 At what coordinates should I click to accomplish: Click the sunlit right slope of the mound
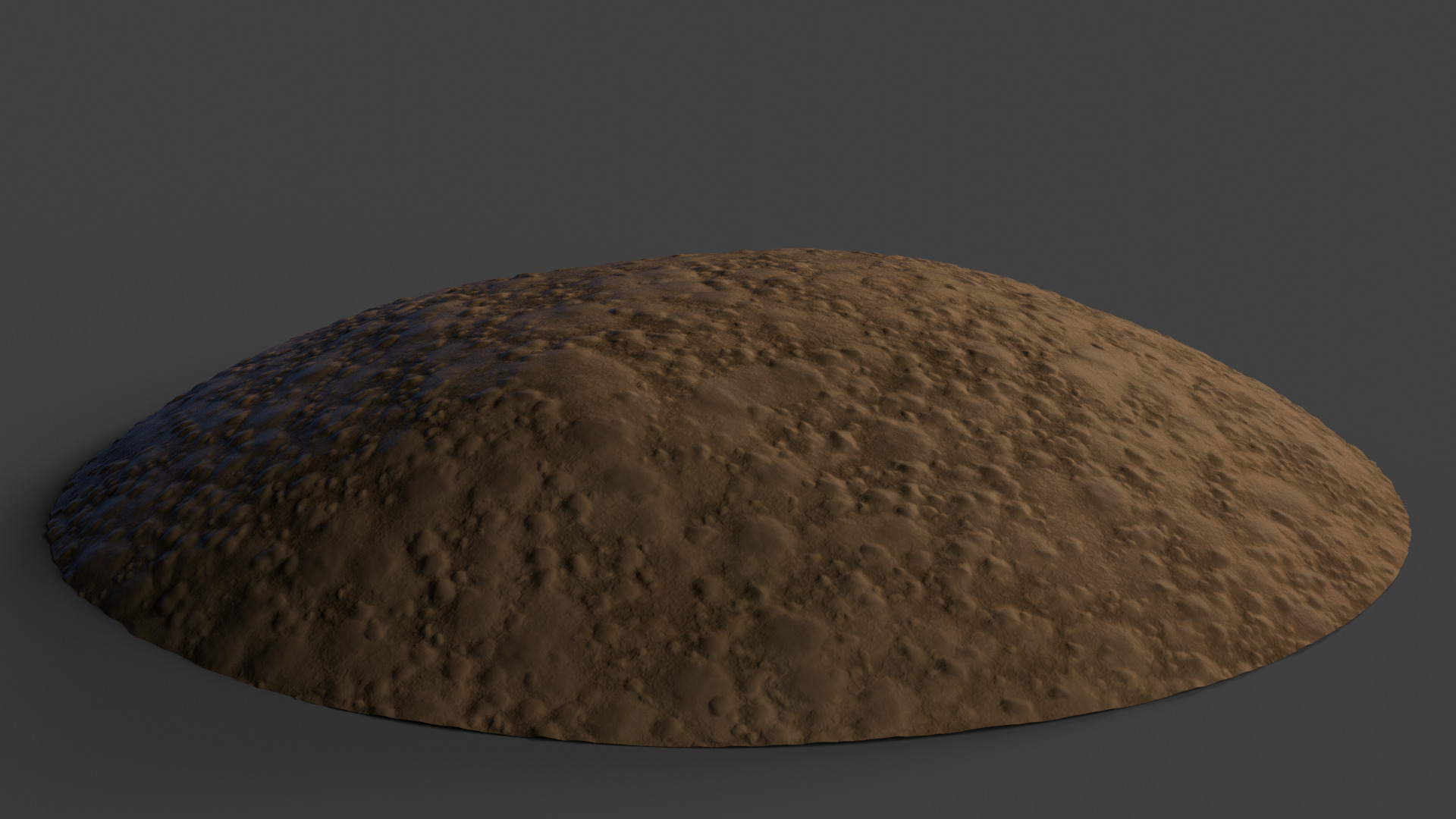1137,470
